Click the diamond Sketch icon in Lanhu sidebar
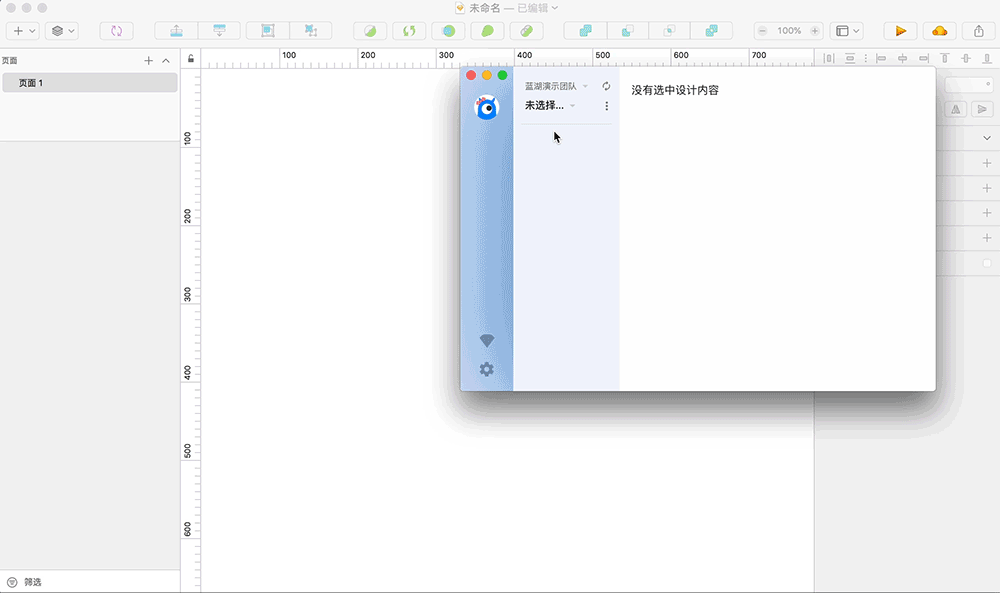This screenshot has height=593, width=1000. 487,340
